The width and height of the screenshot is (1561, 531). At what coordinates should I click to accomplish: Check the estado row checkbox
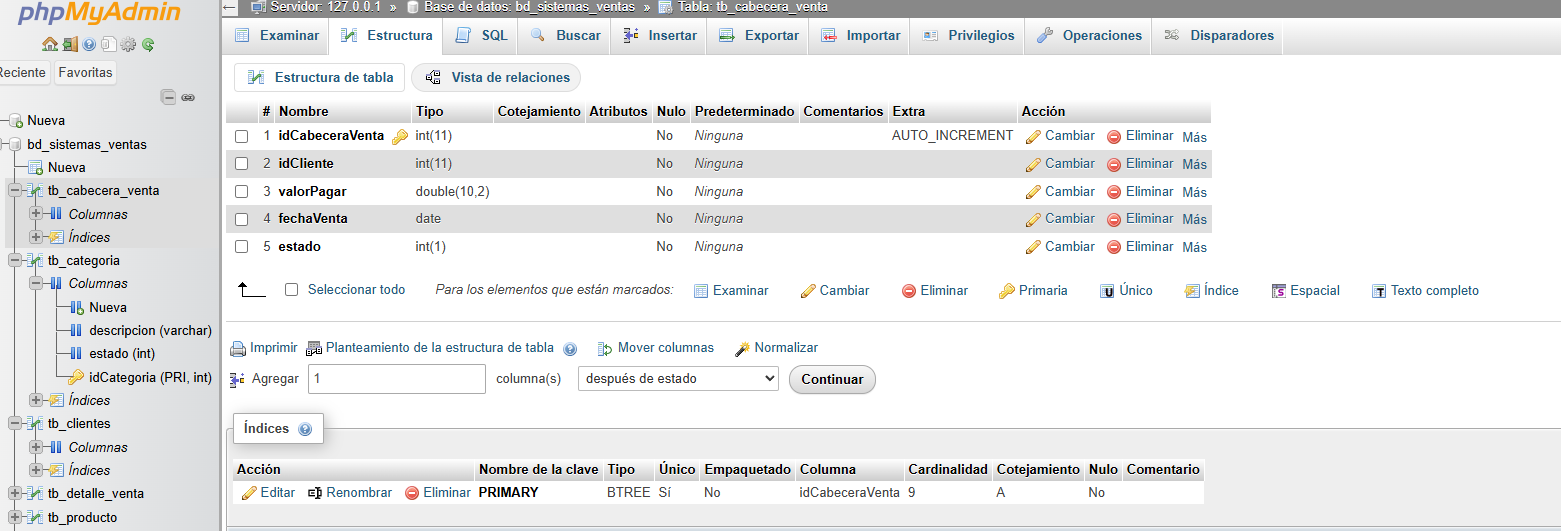pos(241,247)
